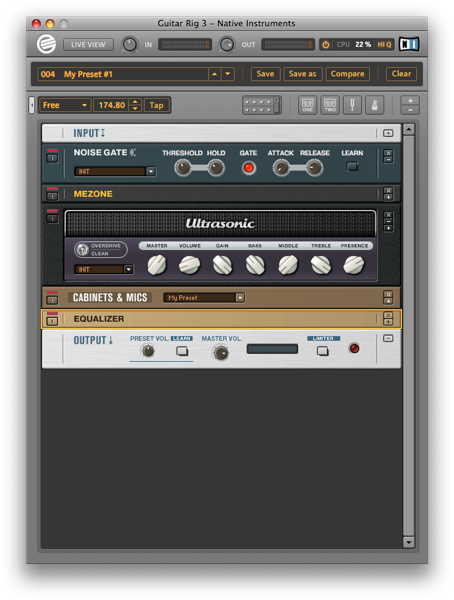
Task: Increase the tempo with the up stepper
Action: tap(136, 102)
